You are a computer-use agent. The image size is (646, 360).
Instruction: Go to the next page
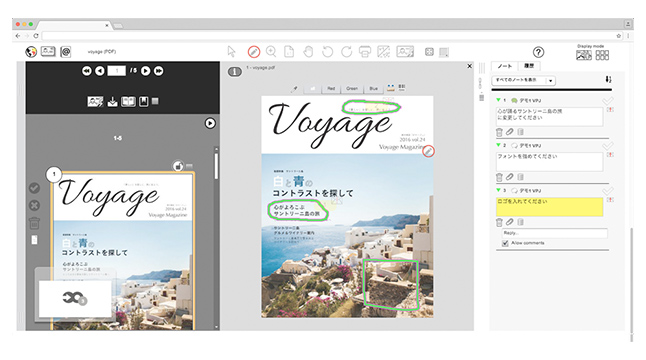(145, 71)
